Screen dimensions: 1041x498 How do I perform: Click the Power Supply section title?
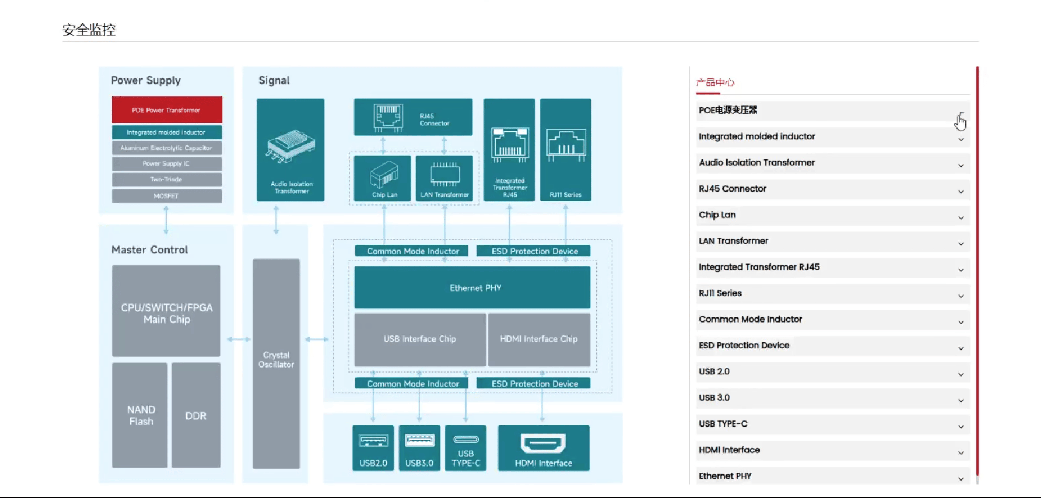[x=146, y=80]
